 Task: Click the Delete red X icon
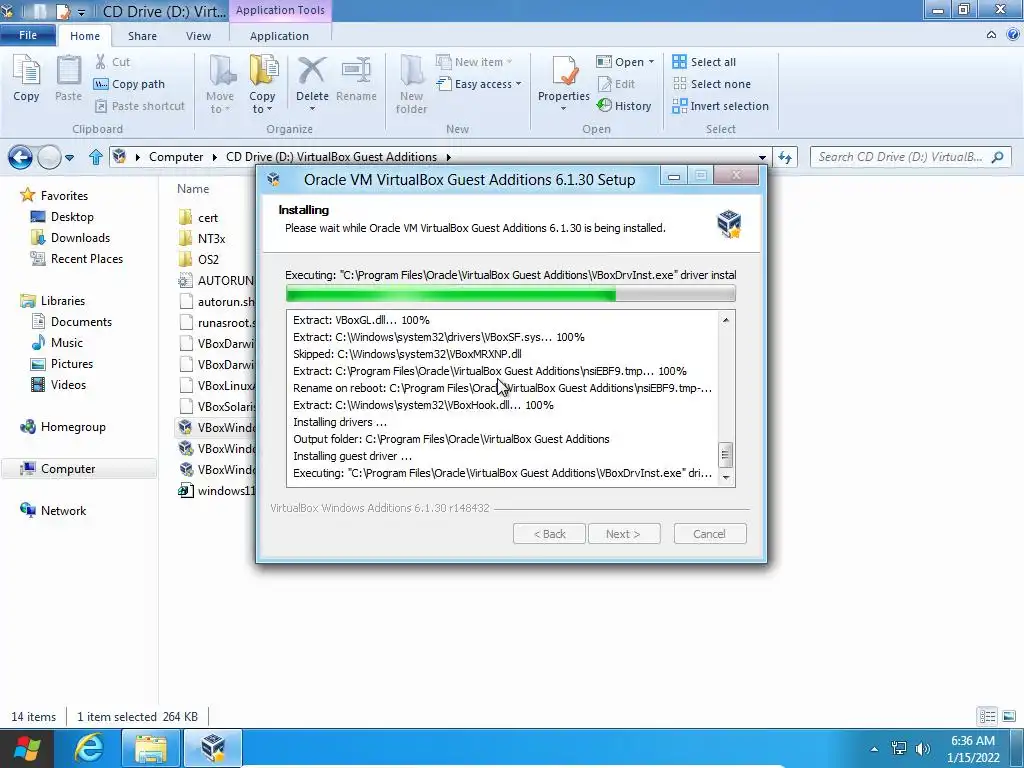click(x=312, y=71)
